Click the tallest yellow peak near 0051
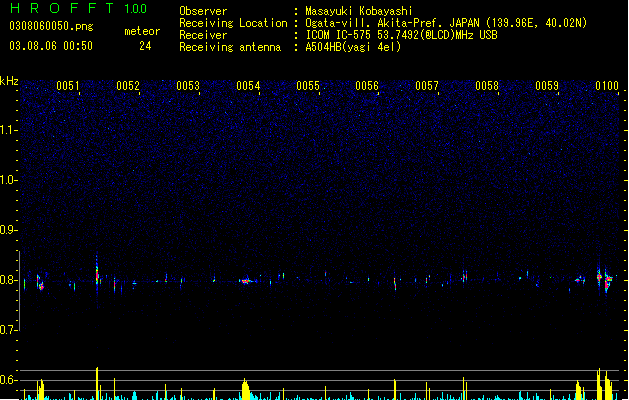Viewport: 629px width, 400px height. point(97,383)
